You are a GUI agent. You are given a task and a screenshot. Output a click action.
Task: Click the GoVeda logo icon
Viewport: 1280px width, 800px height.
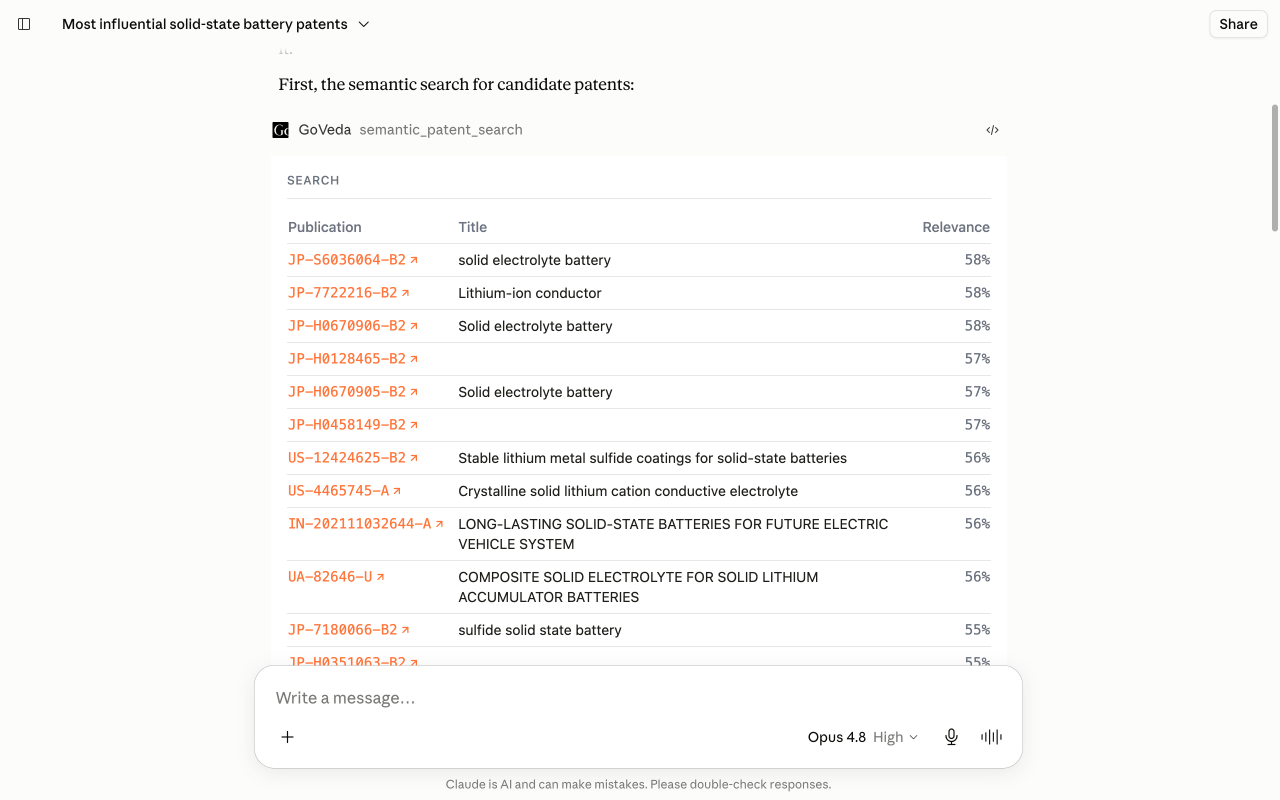pyautogui.click(x=281, y=130)
